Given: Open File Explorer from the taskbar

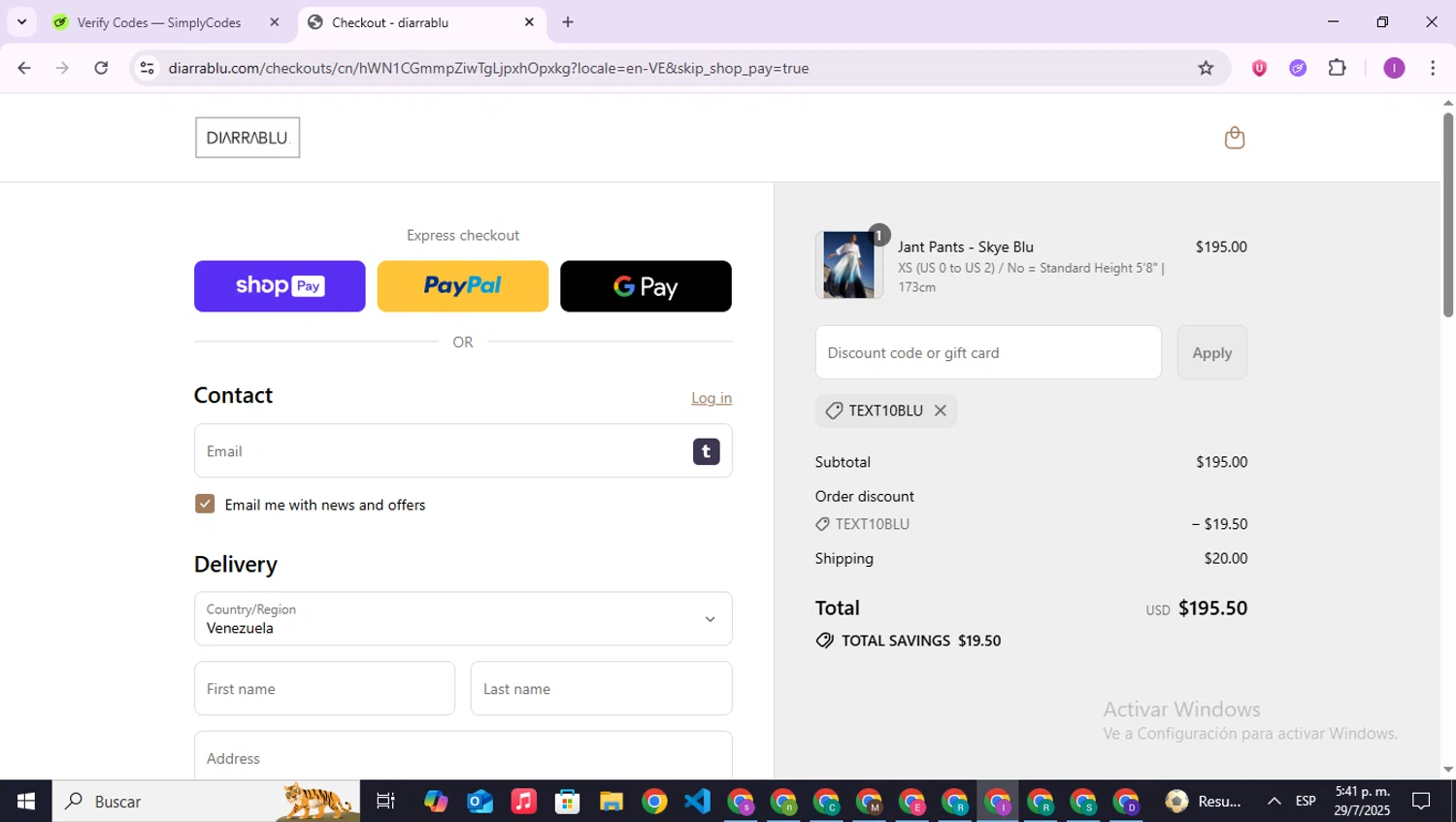Looking at the screenshot, I should [x=611, y=802].
